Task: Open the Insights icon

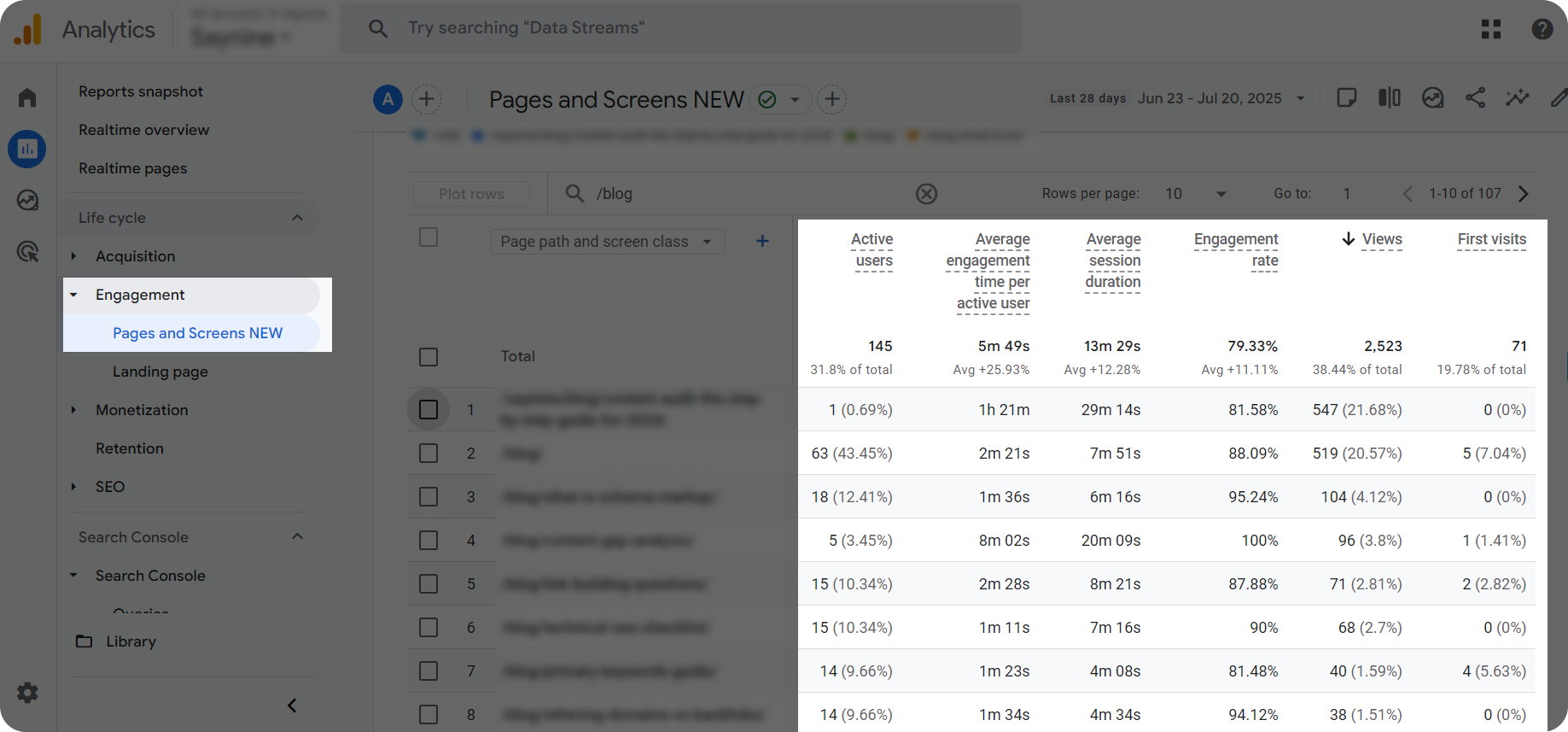Action: [1432, 97]
